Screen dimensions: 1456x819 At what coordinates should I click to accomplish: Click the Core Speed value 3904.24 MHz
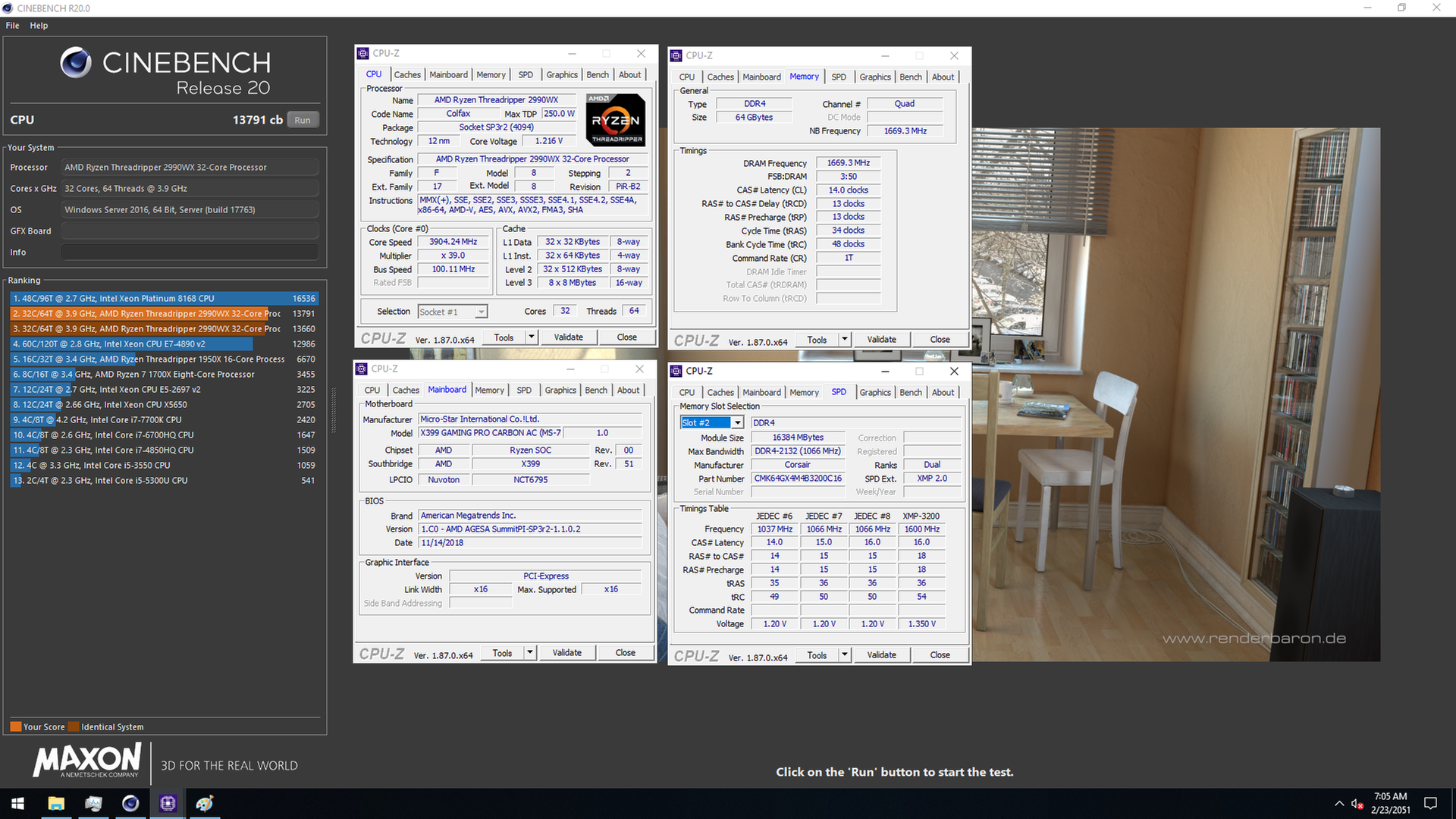click(x=453, y=242)
